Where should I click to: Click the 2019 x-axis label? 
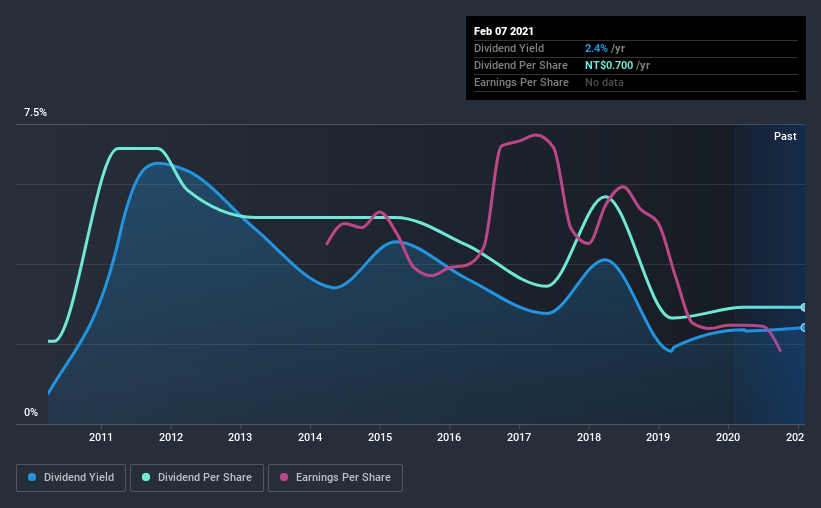(658, 437)
